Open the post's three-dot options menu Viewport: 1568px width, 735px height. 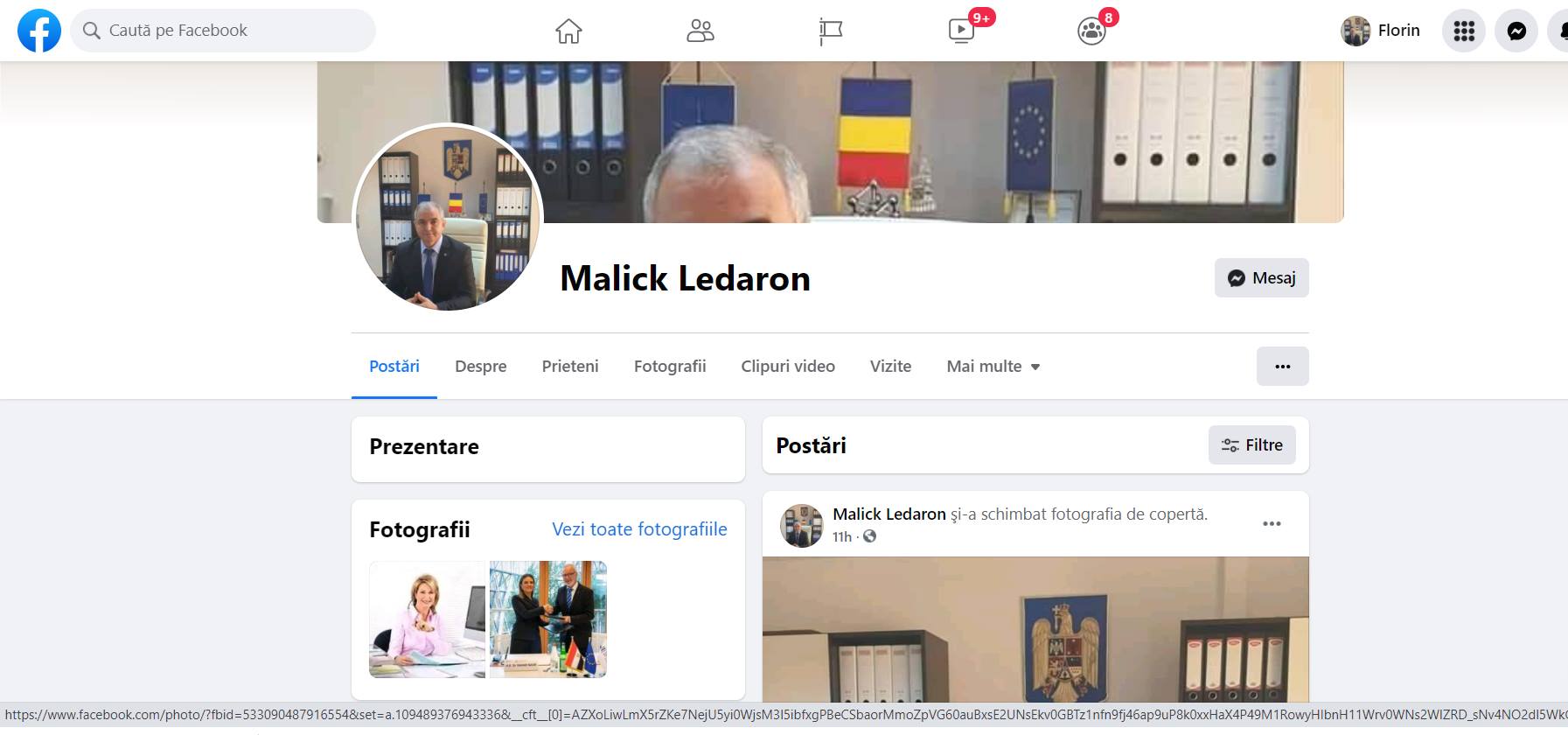[x=1272, y=523]
